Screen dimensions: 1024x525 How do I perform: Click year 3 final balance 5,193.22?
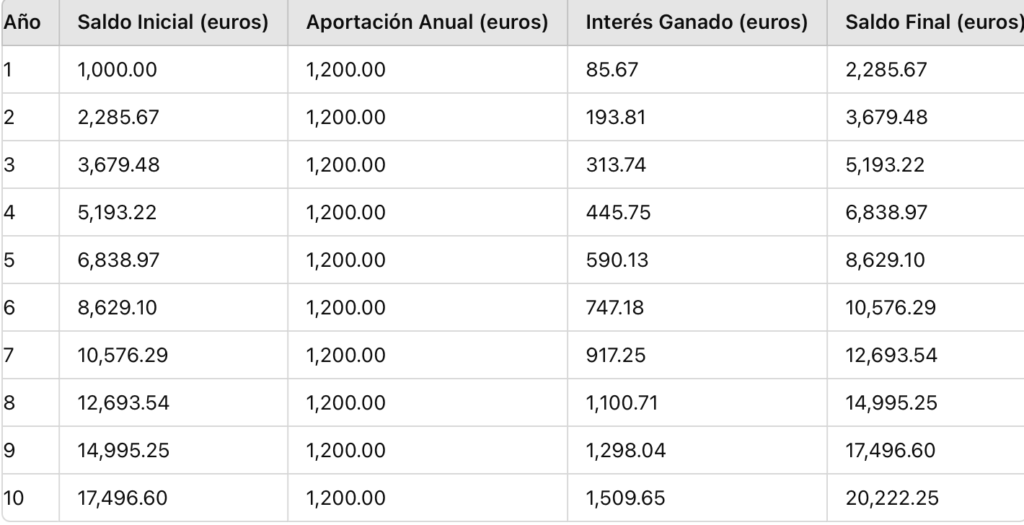(x=885, y=165)
